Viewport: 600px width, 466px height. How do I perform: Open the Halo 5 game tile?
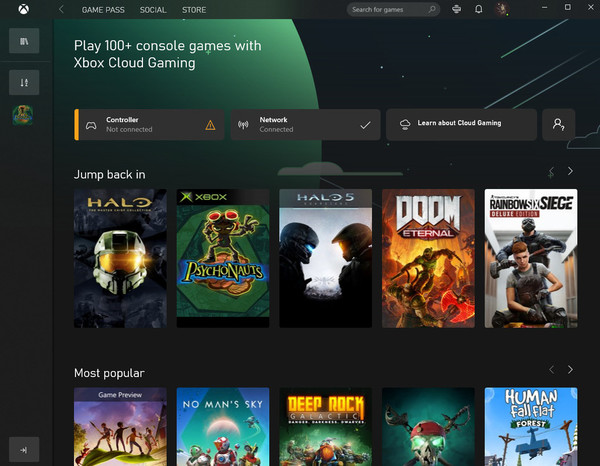[326, 258]
